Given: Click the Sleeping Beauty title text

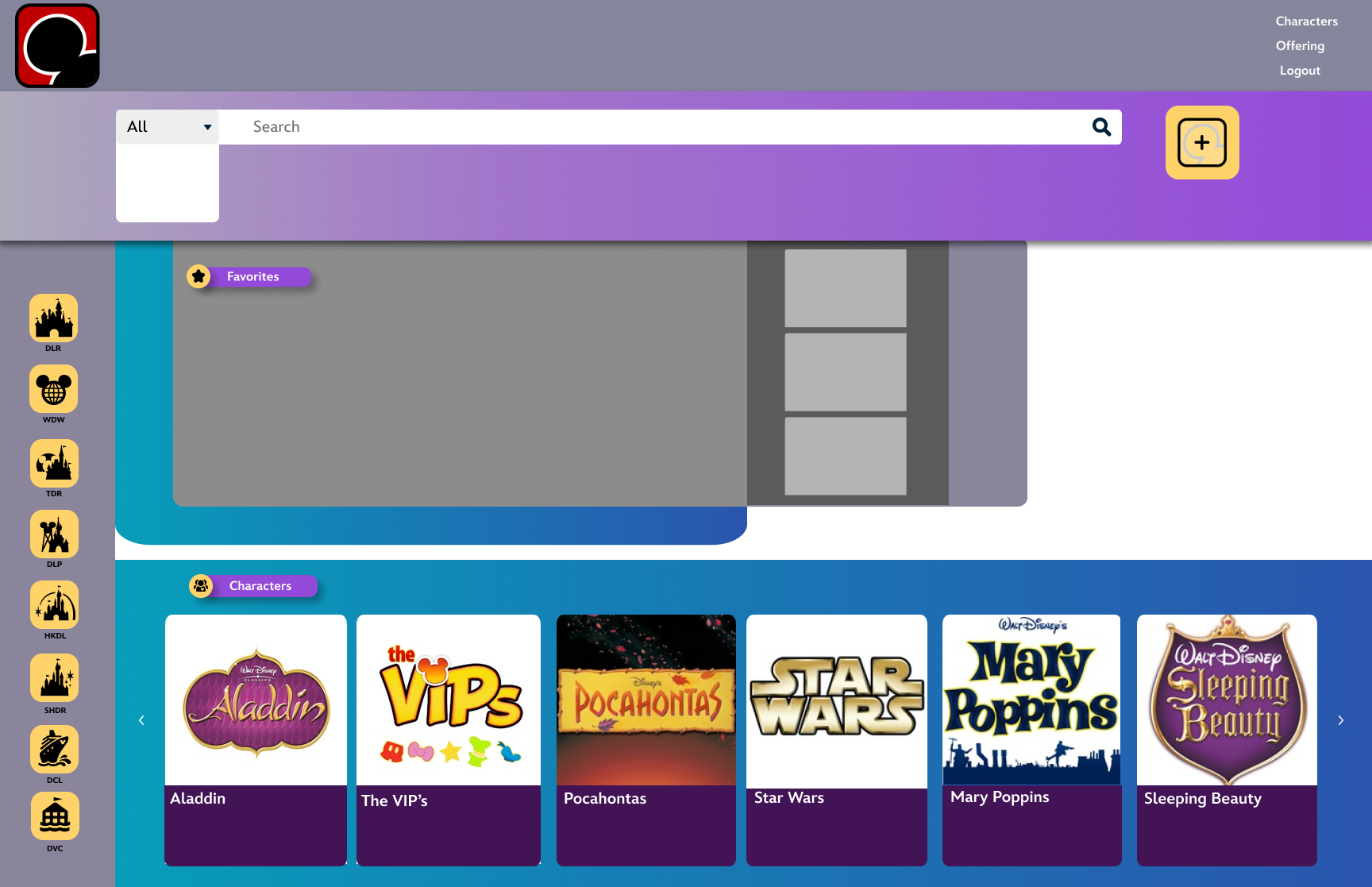Looking at the screenshot, I should point(1203,799).
